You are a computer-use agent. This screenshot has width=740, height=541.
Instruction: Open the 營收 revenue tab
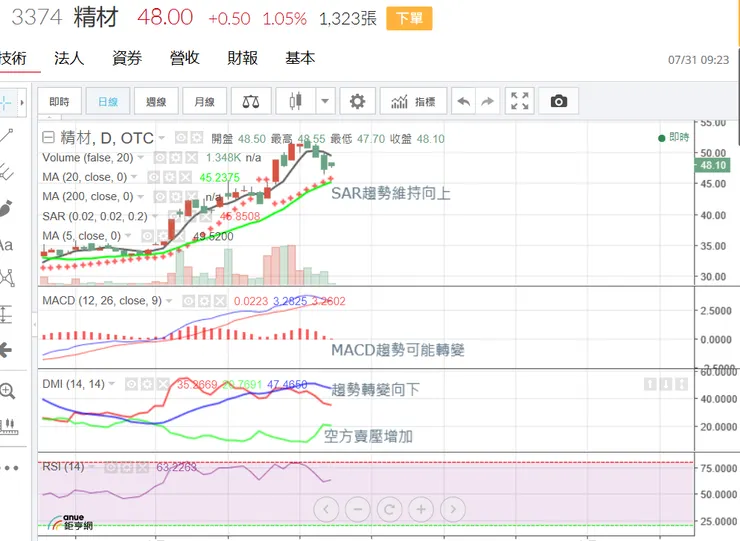coord(185,58)
